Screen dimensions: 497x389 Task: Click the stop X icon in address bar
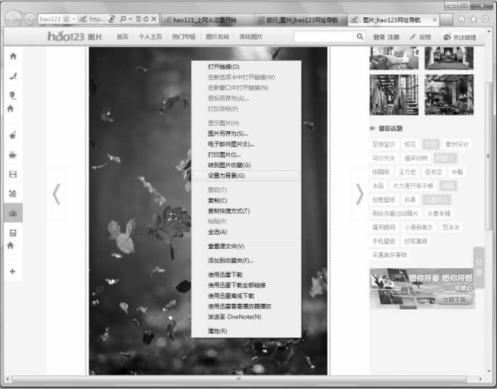coord(154,19)
